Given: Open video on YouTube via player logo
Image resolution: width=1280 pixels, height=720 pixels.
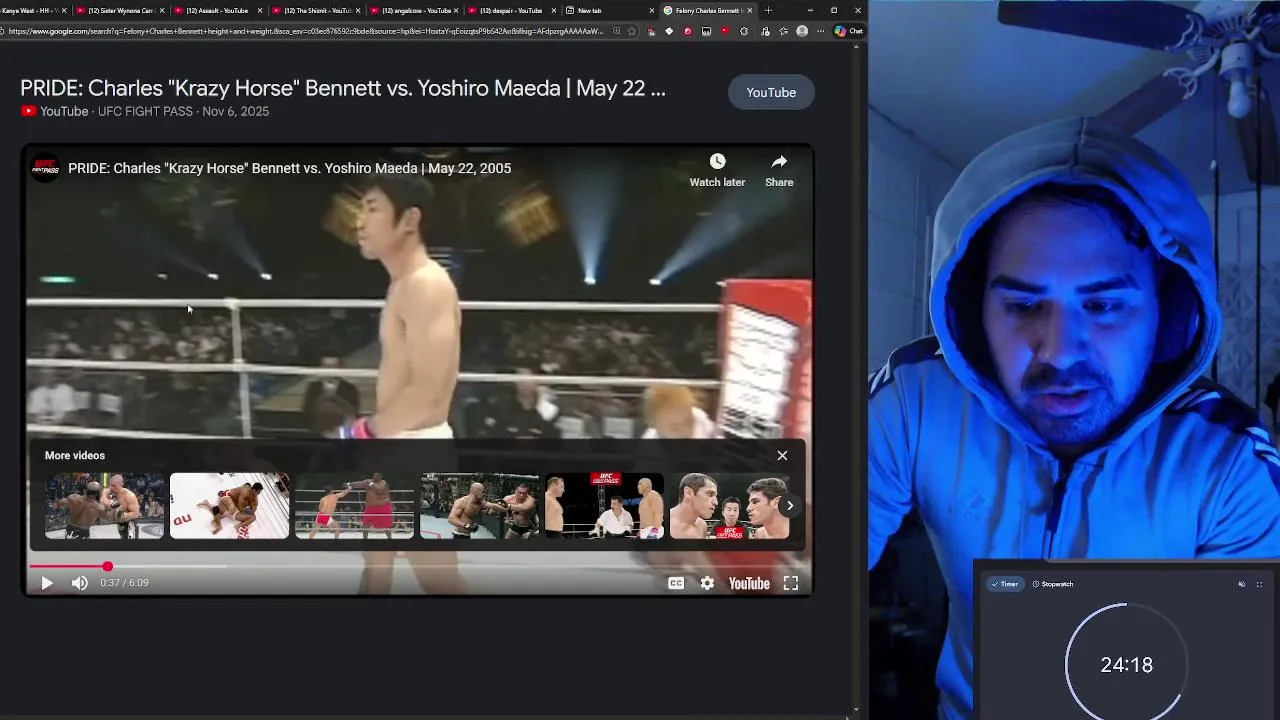Looking at the screenshot, I should coord(749,583).
